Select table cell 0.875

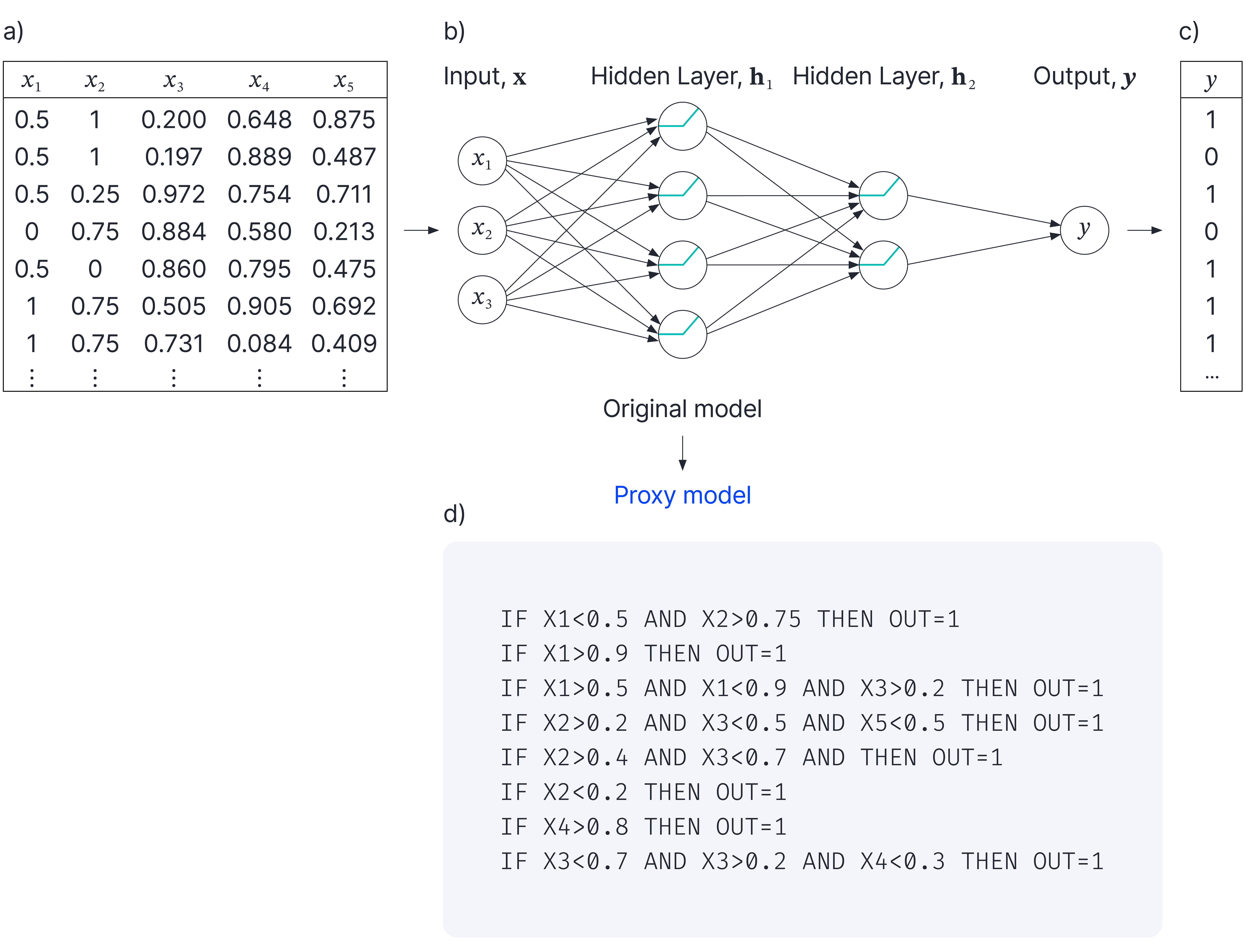pos(344,120)
